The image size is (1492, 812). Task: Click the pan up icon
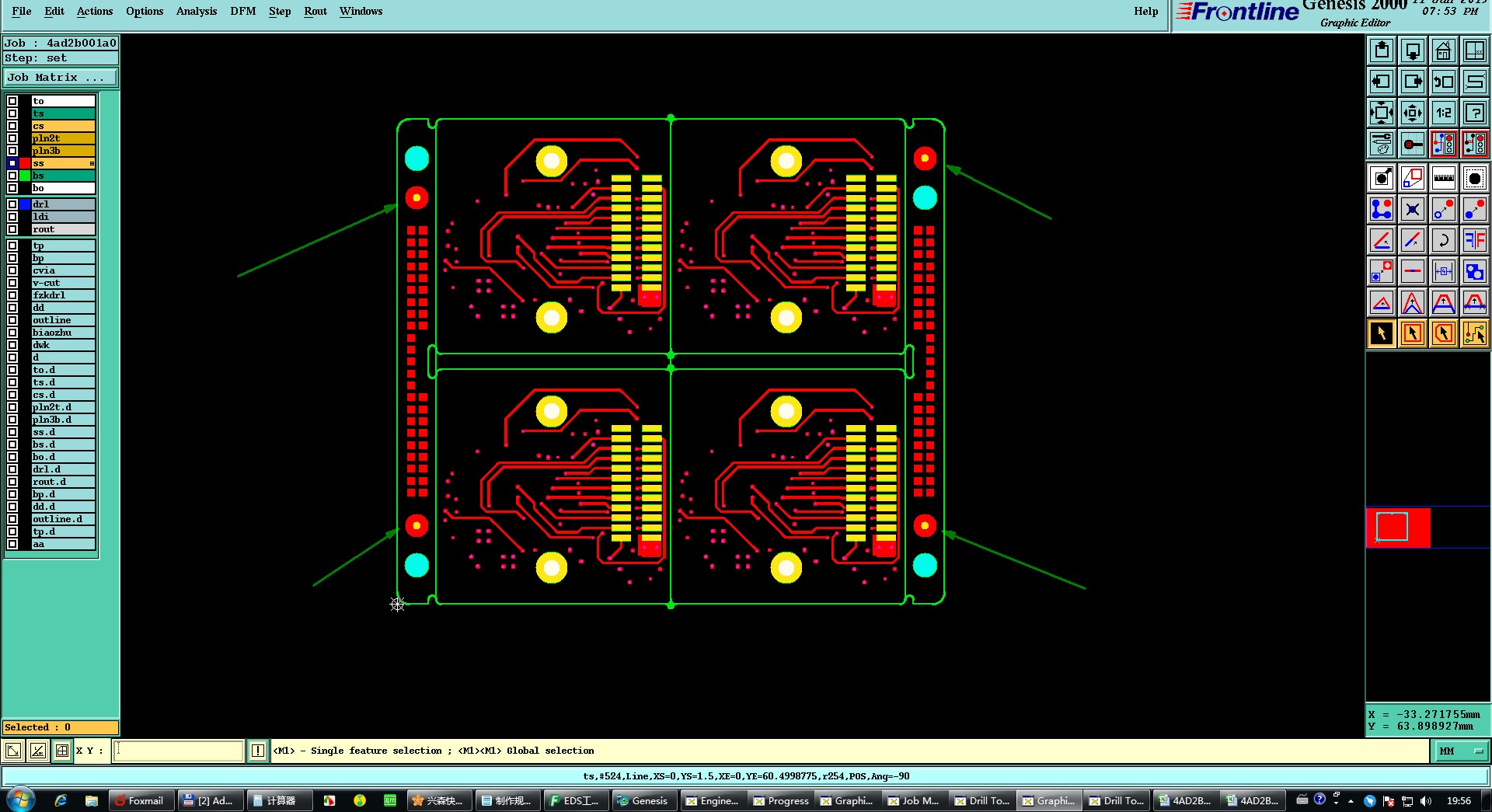point(1382,51)
